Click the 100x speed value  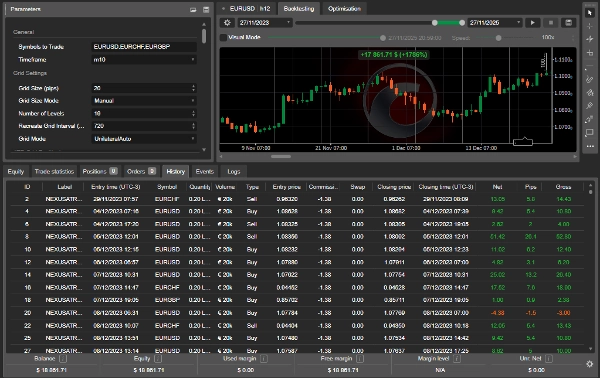pyautogui.click(x=548, y=37)
